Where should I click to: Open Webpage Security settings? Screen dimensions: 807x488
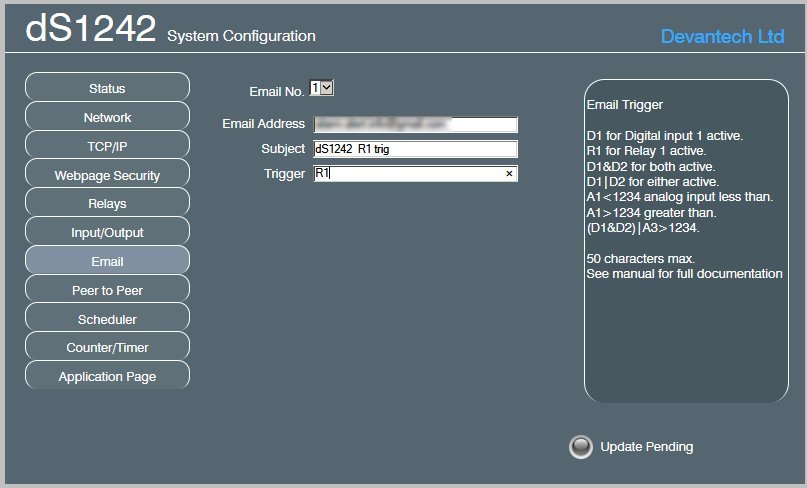[x=107, y=175]
